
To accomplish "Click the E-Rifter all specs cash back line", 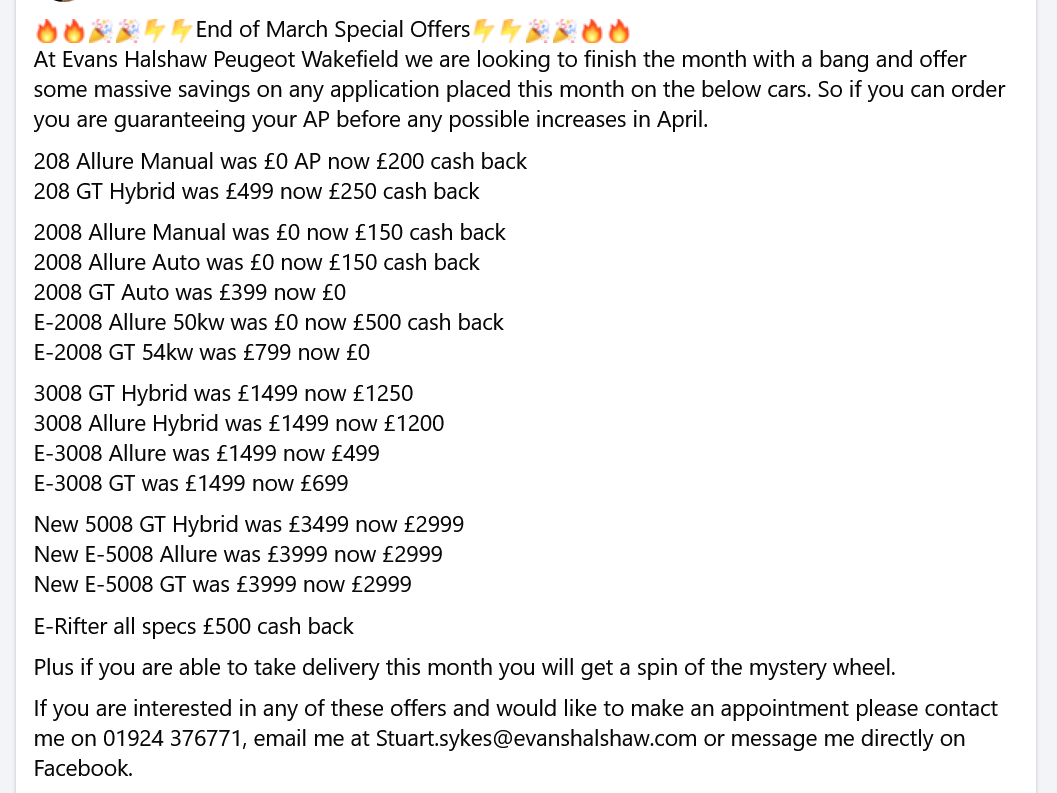I will (x=193, y=627).
